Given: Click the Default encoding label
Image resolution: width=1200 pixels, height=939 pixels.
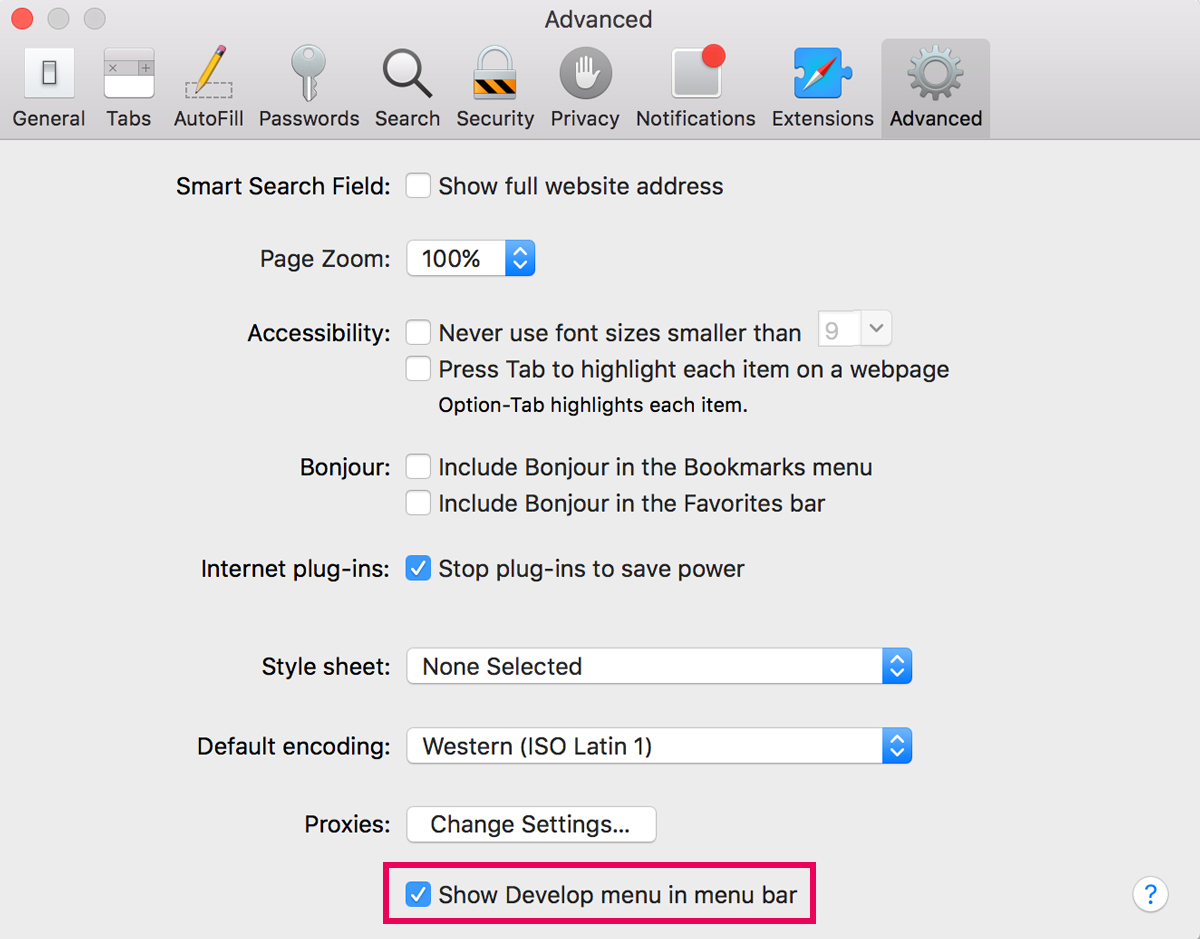Looking at the screenshot, I should click(x=294, y=747).
